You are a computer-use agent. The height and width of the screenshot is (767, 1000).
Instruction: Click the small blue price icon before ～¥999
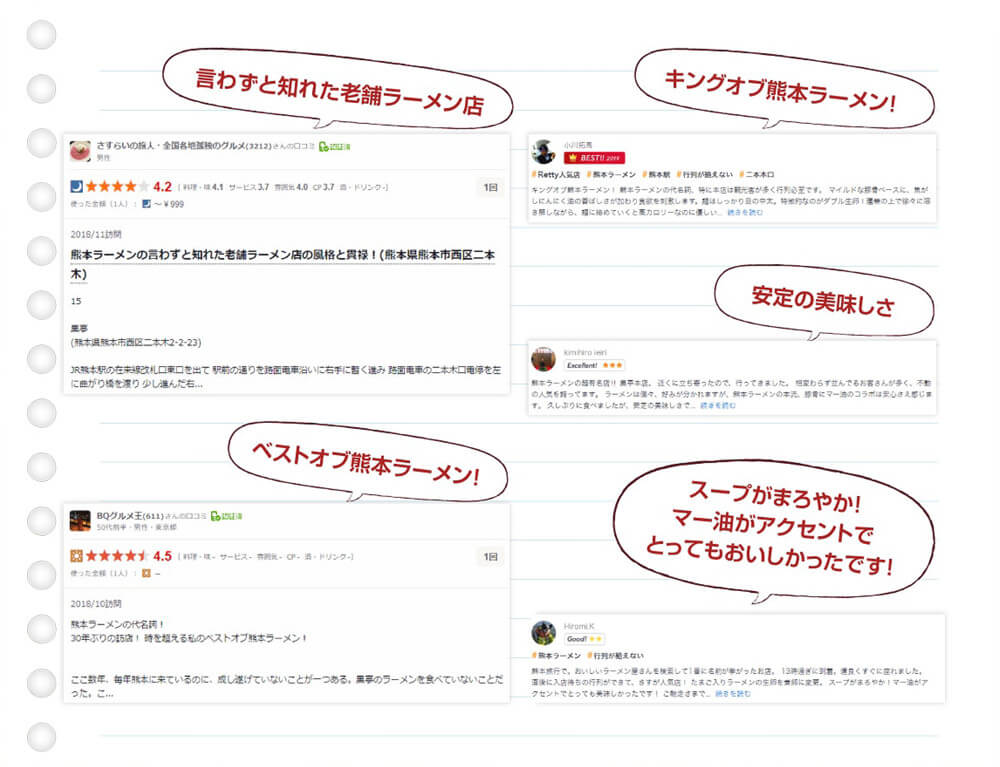click(146, 204)
